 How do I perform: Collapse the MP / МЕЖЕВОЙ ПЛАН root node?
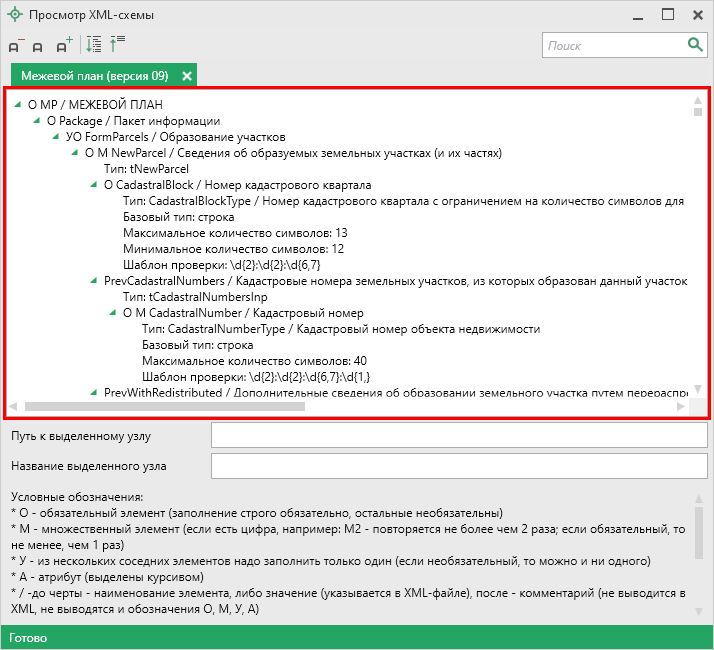coord(18,103)
